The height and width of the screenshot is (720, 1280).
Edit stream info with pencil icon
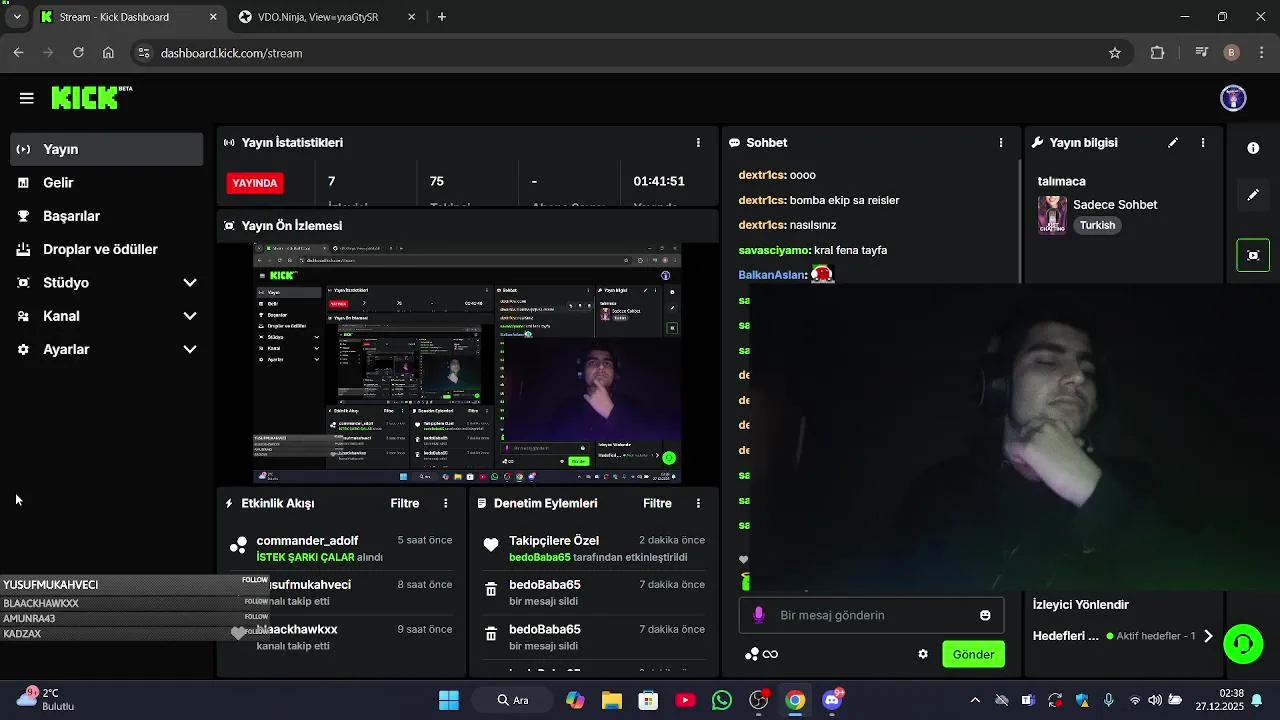[x=1173, y=143]
